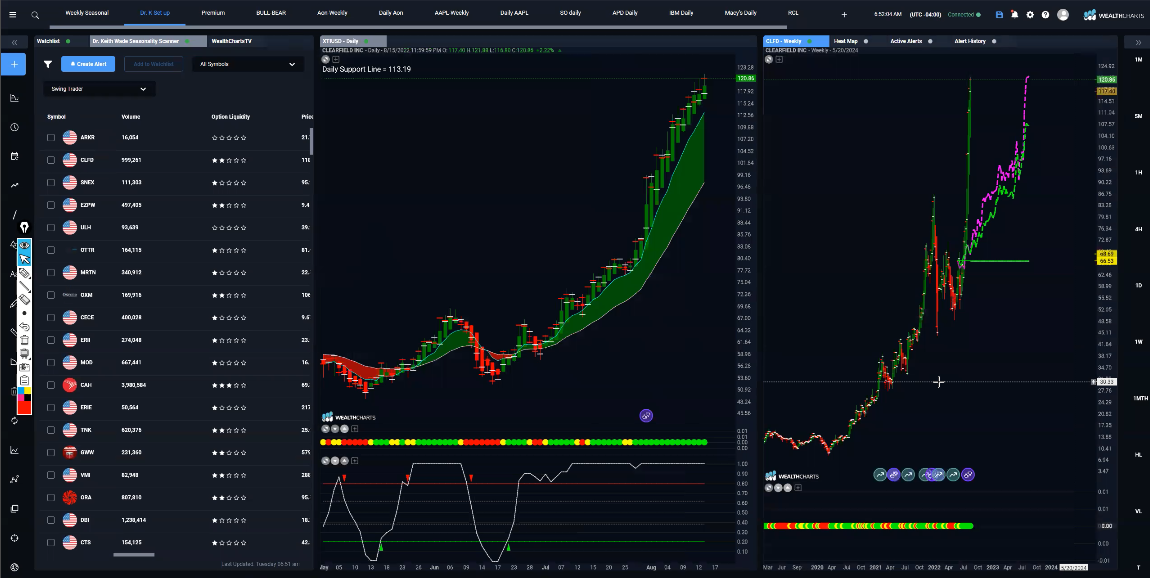Click the scanner table vertical scrollbar
The height and width of the screenshot is (578, 1150).
click(x=312, y=142)
